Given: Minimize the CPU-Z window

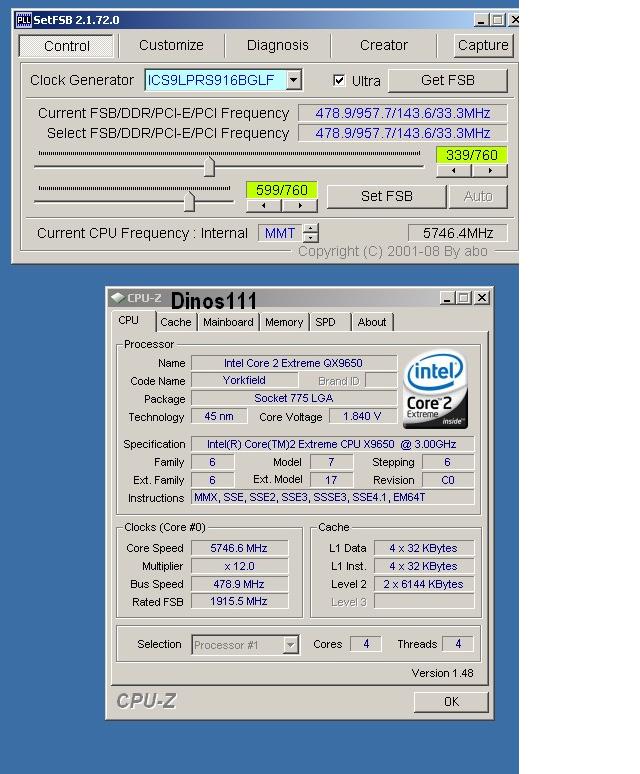Looking at the screenshot, I should 448,298.
